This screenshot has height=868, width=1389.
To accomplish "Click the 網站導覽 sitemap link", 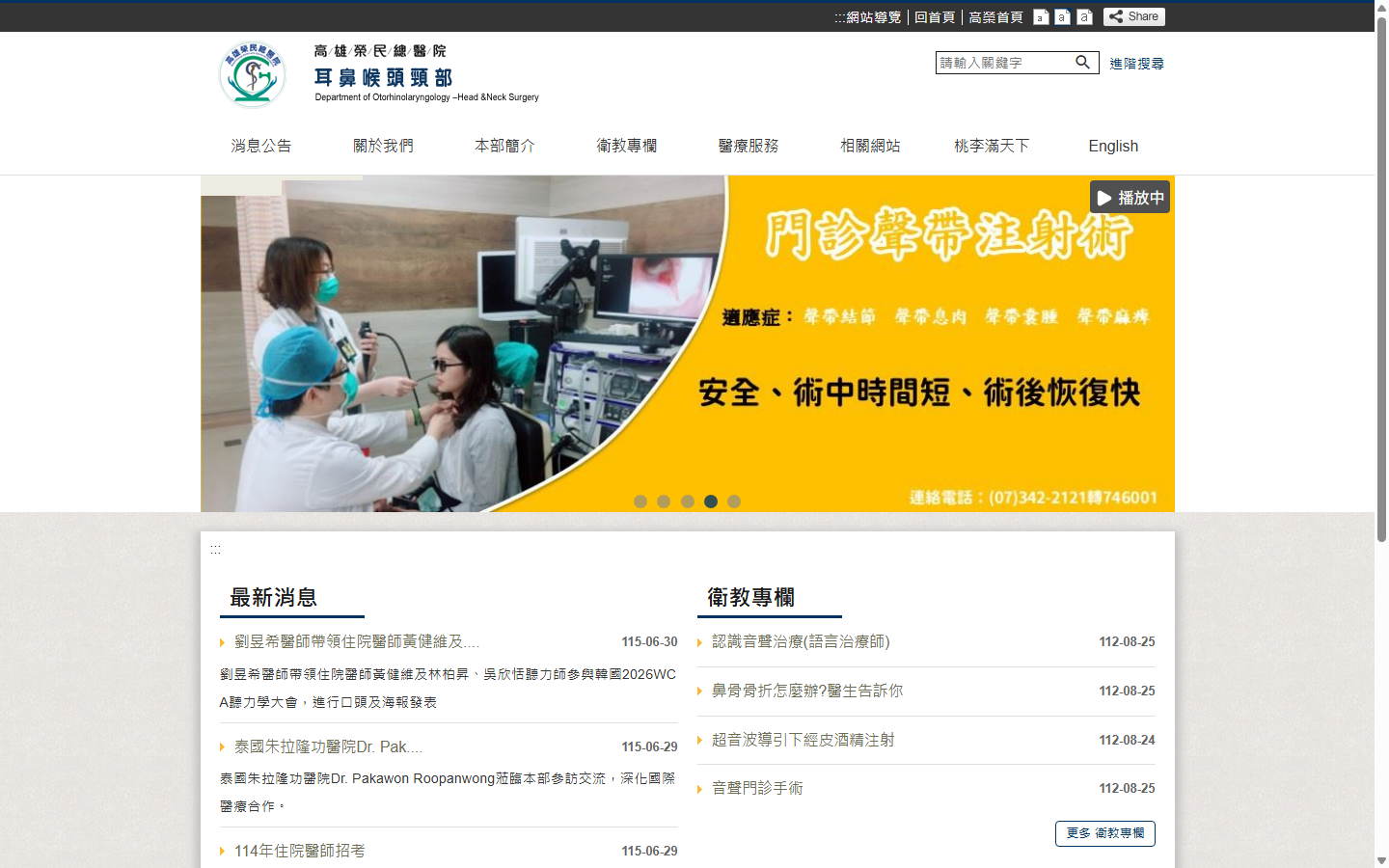I will tap(874, 17).
